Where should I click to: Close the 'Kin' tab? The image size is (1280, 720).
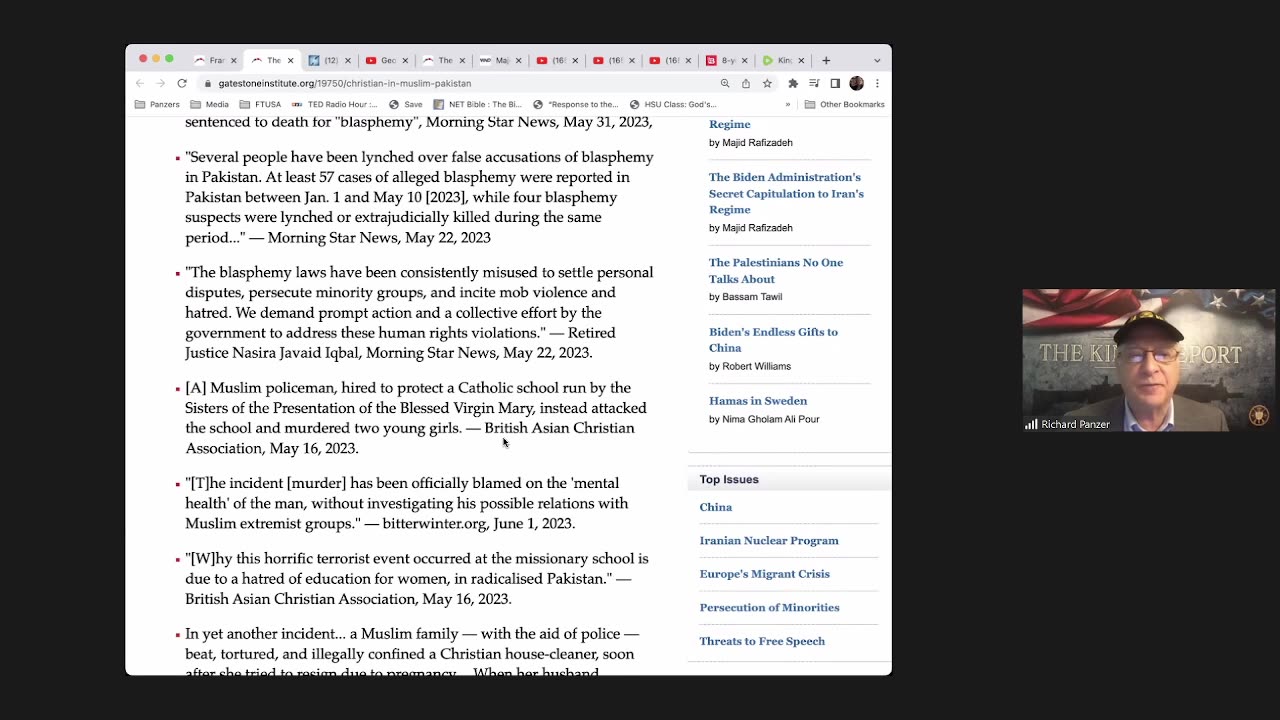point(801,61)
